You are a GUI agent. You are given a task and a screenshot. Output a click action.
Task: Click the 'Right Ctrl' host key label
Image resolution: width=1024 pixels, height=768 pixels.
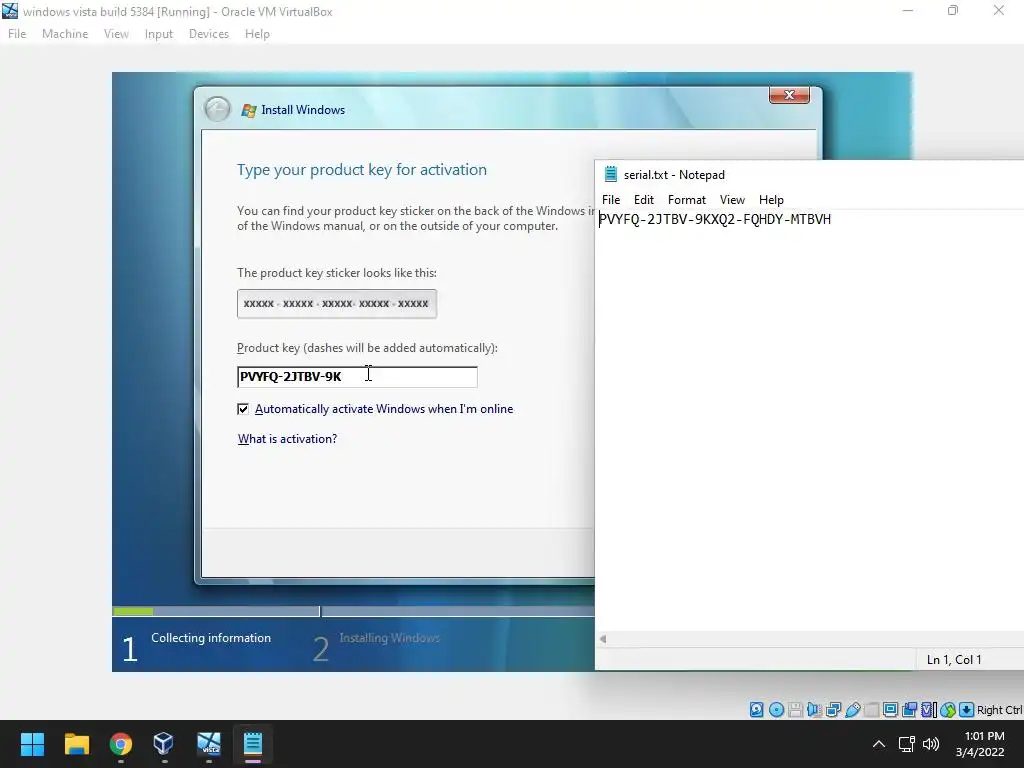pos(1000,710)
